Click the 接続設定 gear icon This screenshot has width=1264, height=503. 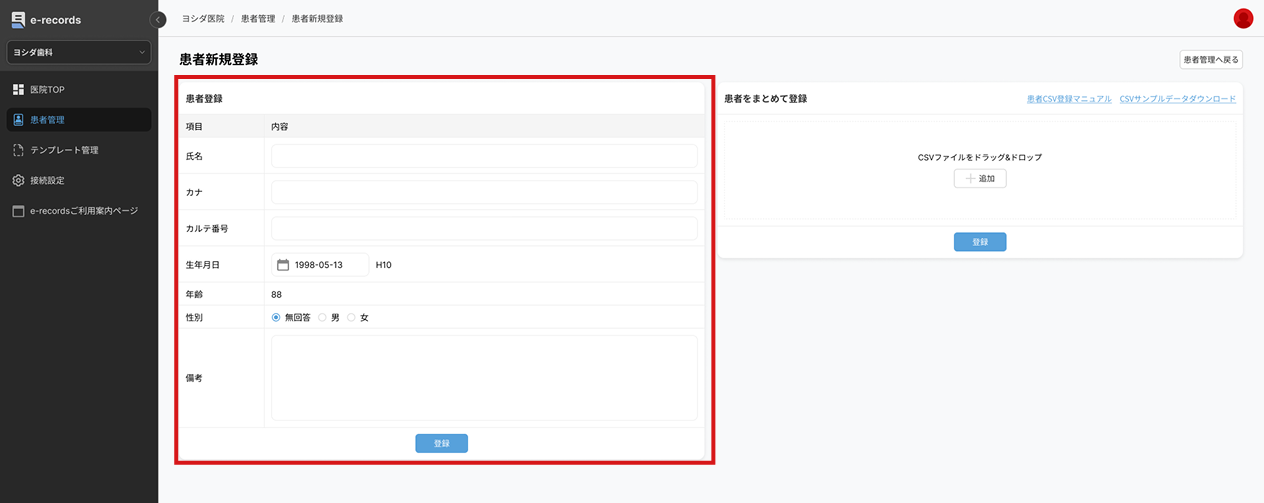point(18,181)
